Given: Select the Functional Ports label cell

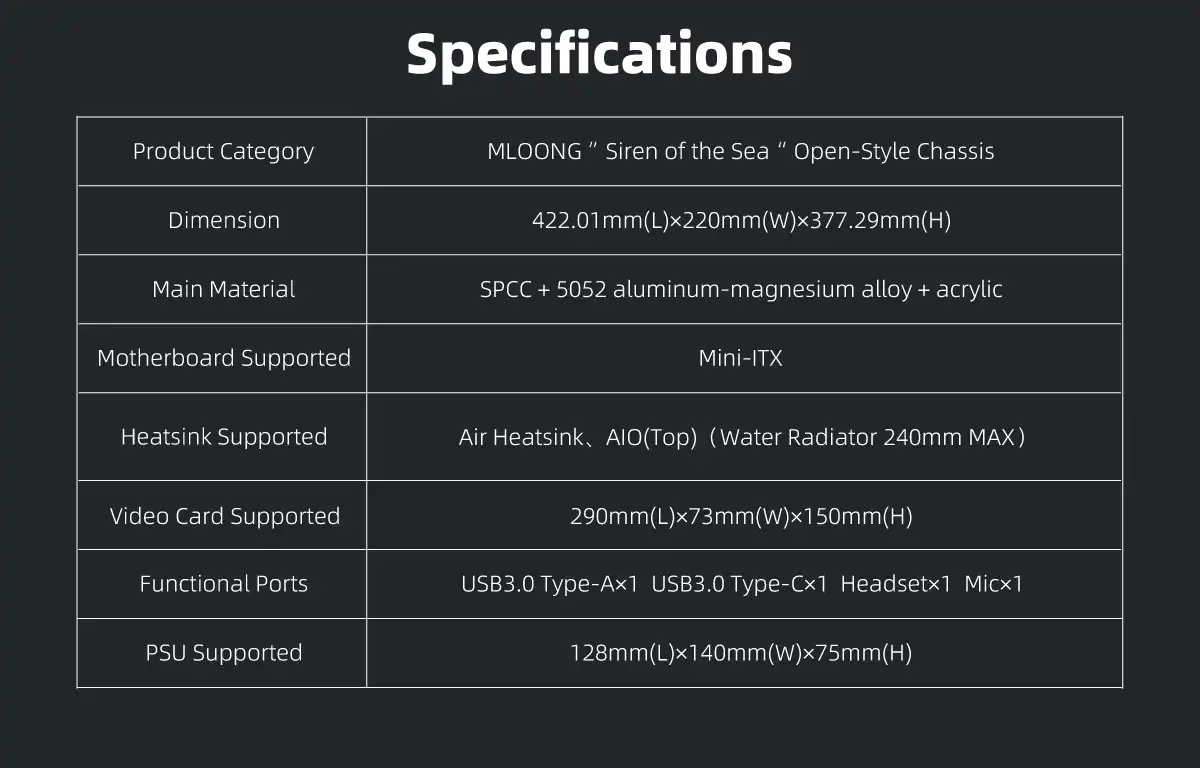Looking at the screenshot, I should [x=223, y=584].
